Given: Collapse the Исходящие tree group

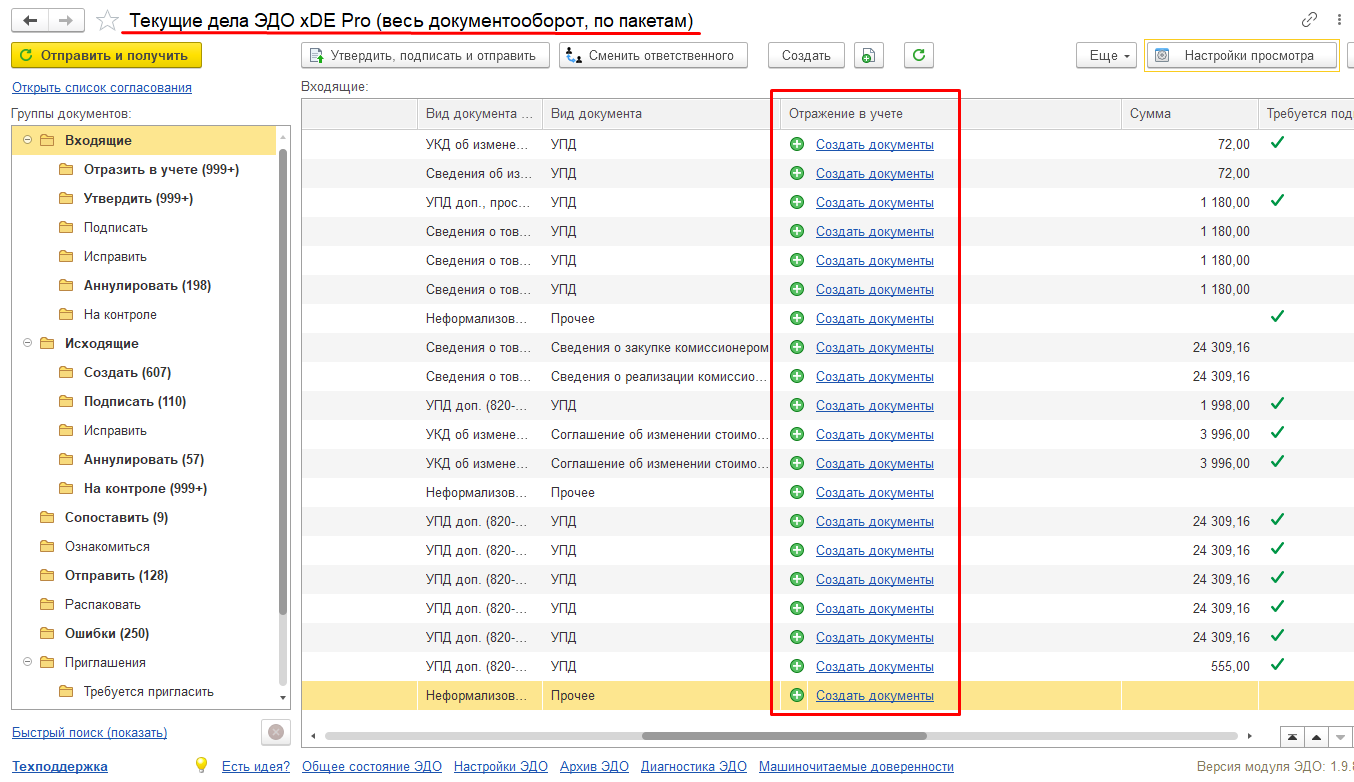Looking at the screenshot, I should 27,344.
